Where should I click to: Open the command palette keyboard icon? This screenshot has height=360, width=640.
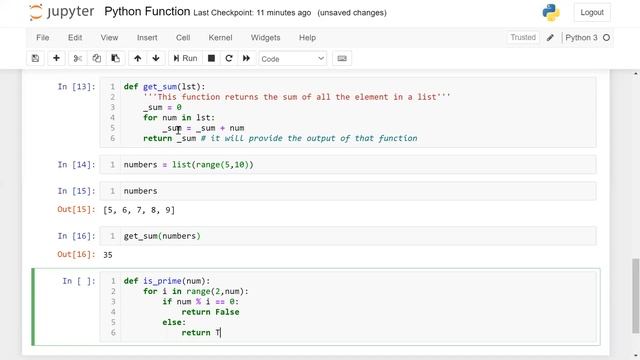coord(342,58)
